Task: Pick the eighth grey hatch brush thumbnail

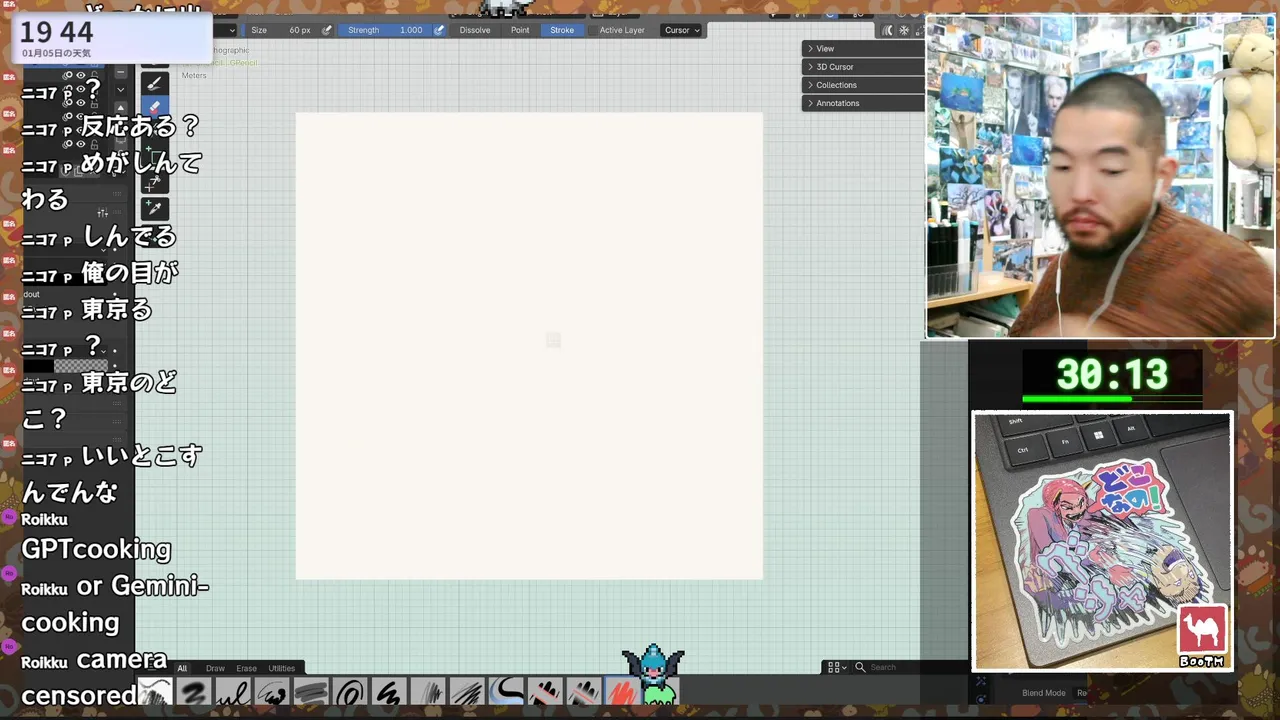Action: click(x=428, y=692)
